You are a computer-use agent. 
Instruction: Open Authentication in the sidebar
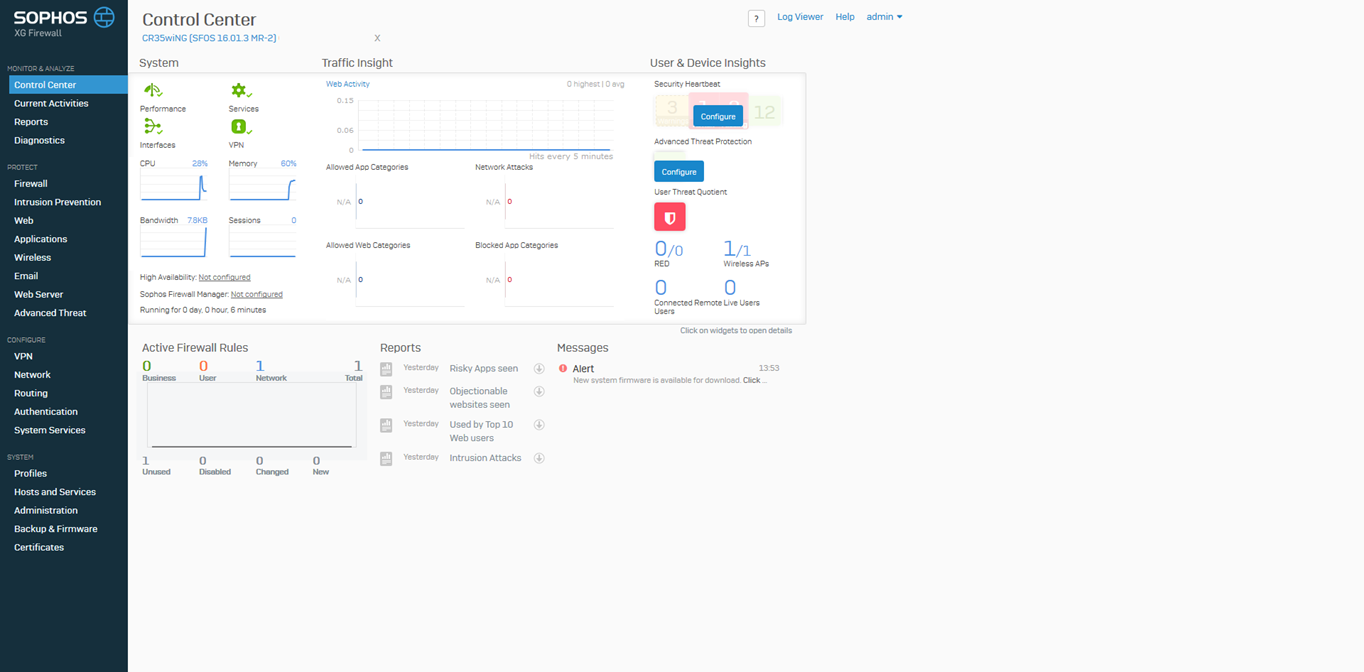point(46,412)
